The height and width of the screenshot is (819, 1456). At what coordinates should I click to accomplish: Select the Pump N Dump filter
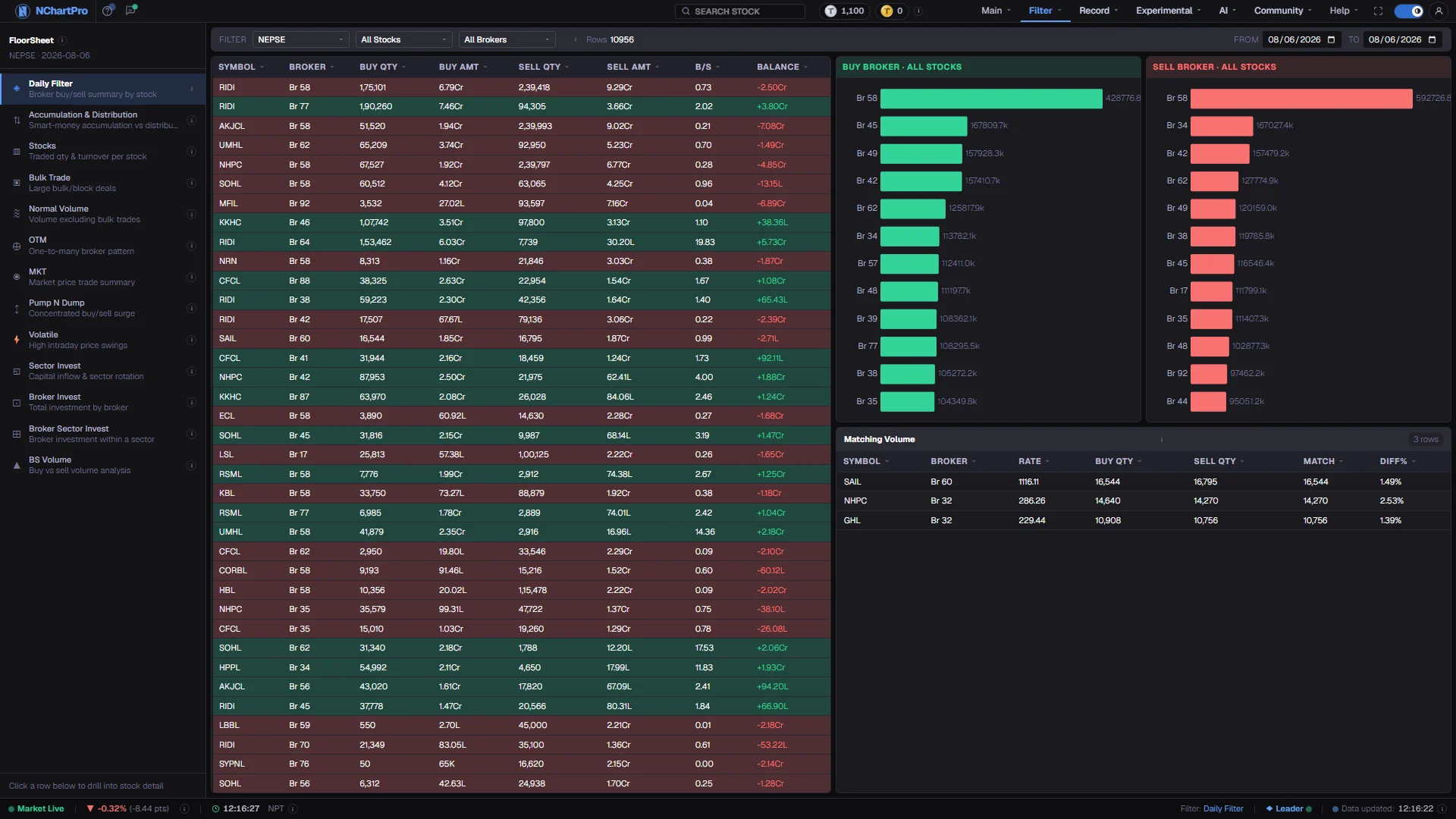(103, 308)
